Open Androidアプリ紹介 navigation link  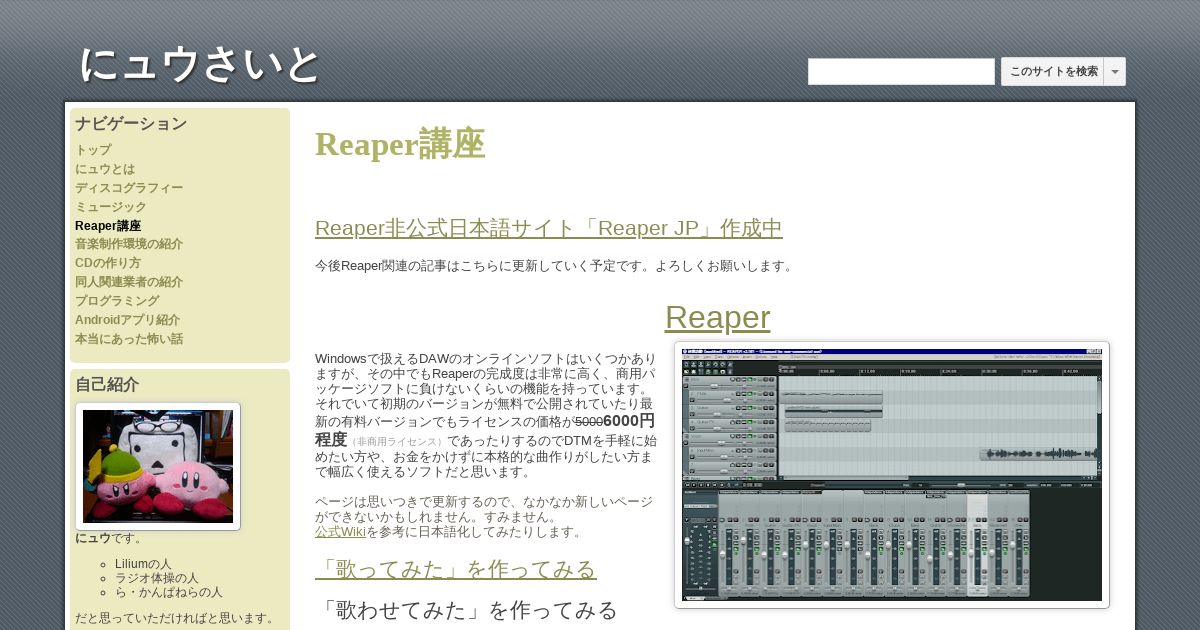click(128, 320)
